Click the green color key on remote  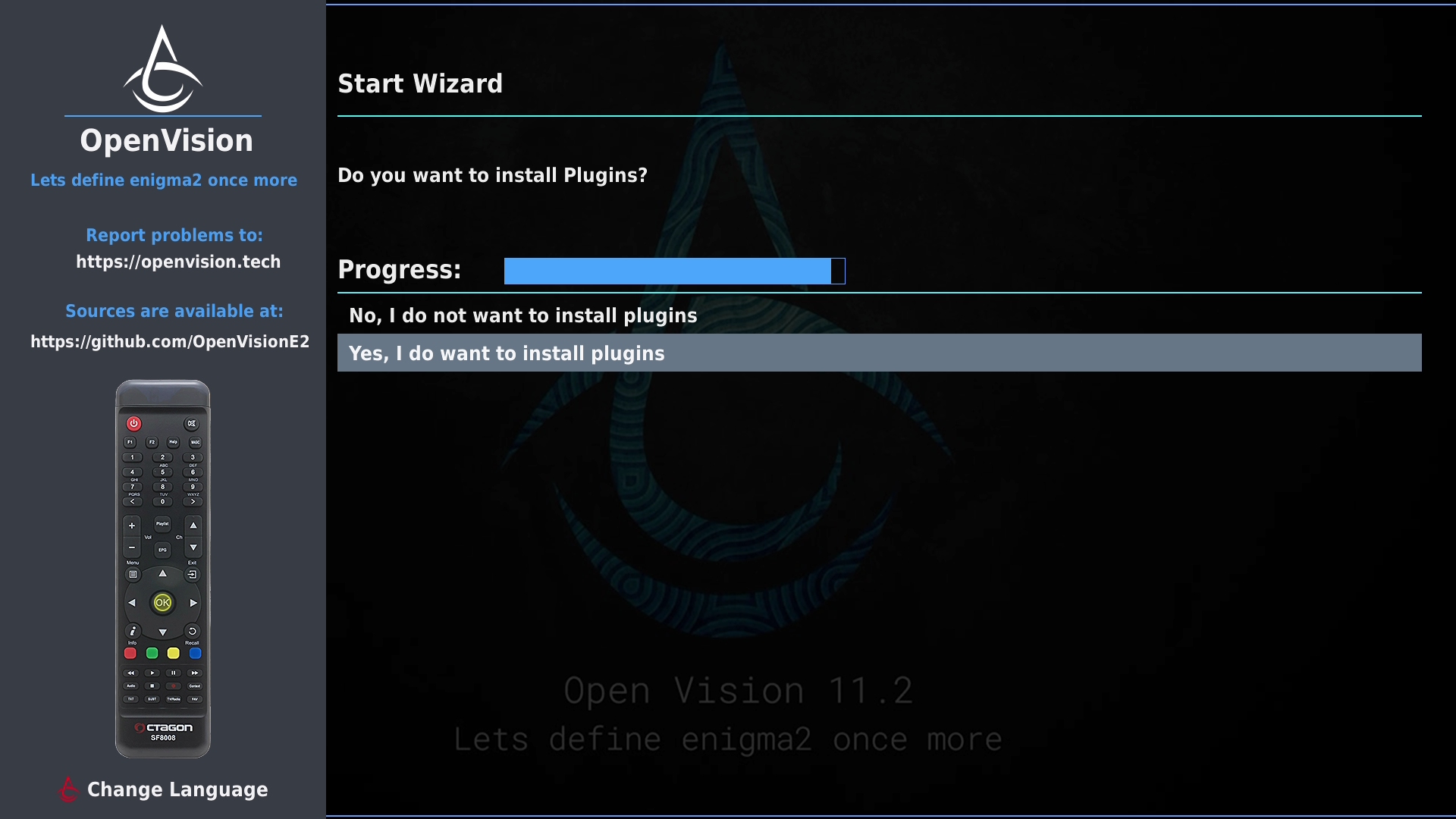(x=152, y=653)
